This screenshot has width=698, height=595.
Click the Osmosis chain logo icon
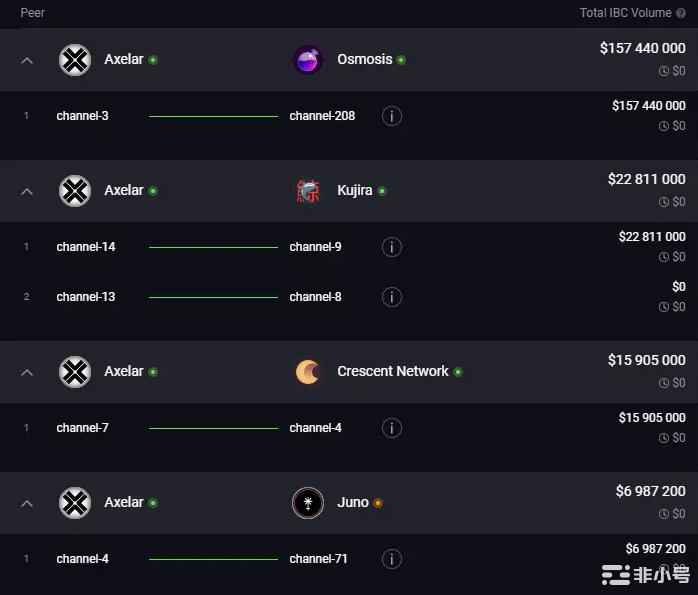click(x=308, y=60)
